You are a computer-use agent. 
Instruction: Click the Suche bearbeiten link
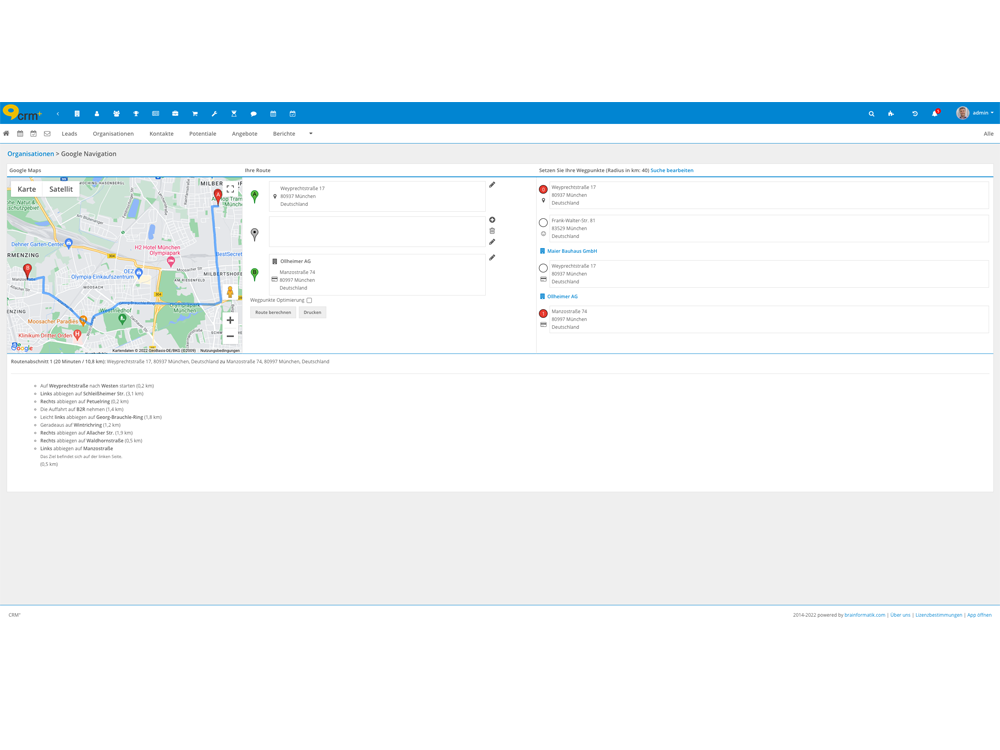[672, 171]
